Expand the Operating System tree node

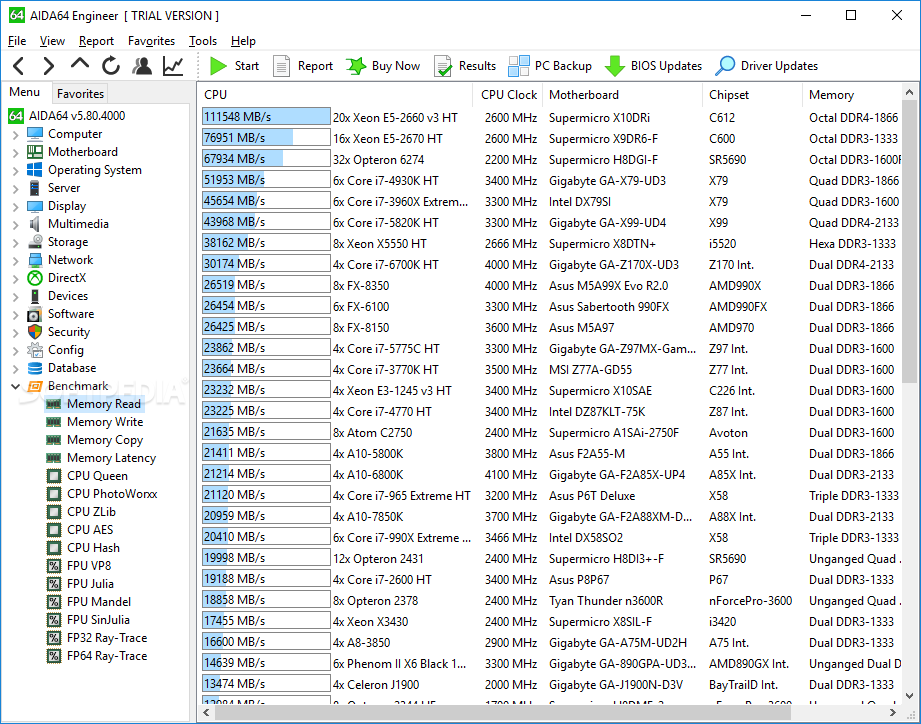(16, 171)
